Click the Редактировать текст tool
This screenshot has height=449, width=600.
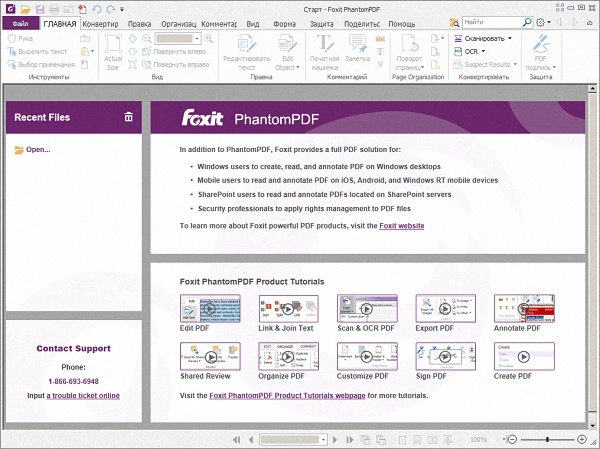tap(246, 52)
